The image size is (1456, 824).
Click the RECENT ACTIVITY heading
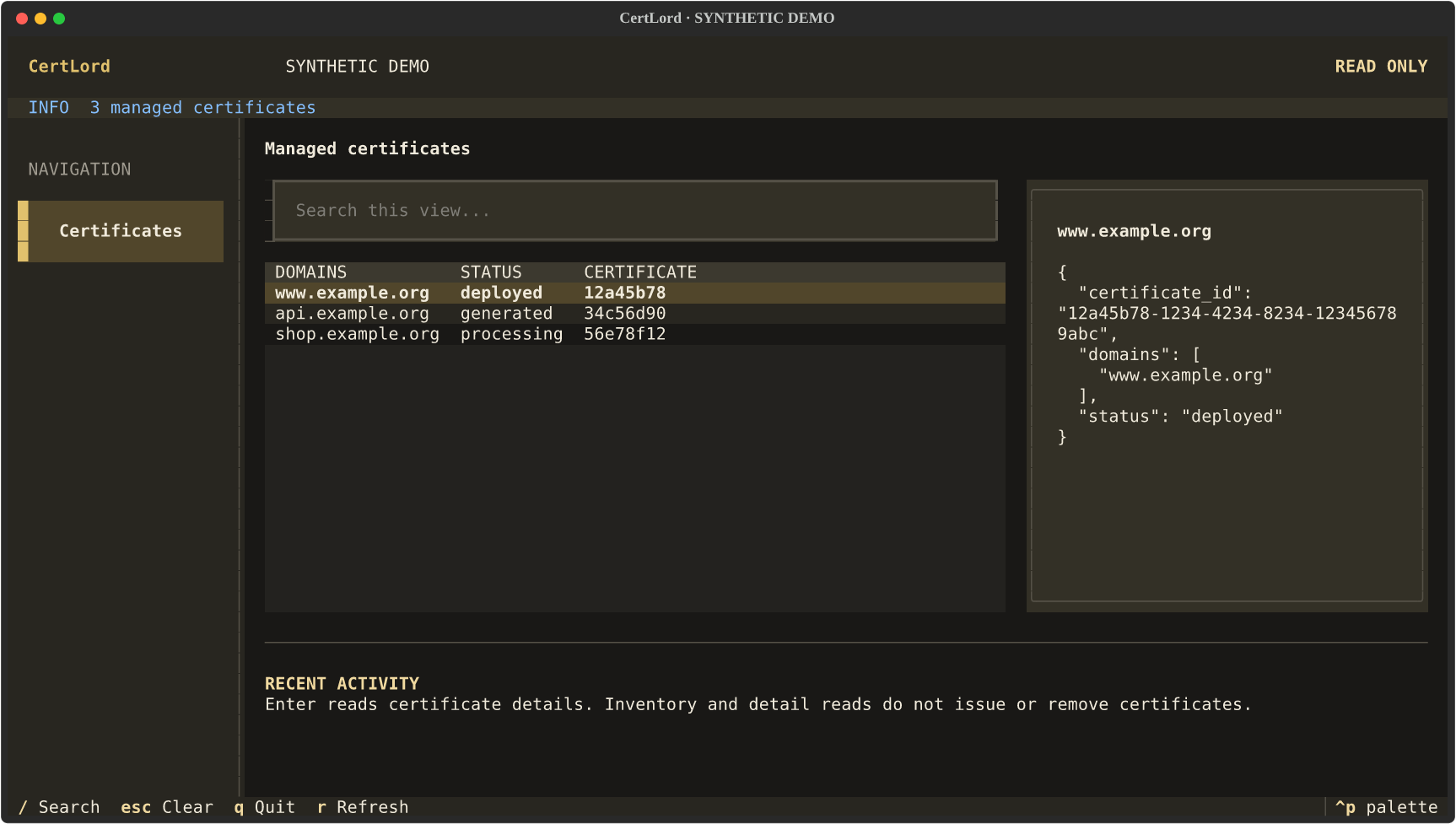pyautogui.click(x=342, y=684)
